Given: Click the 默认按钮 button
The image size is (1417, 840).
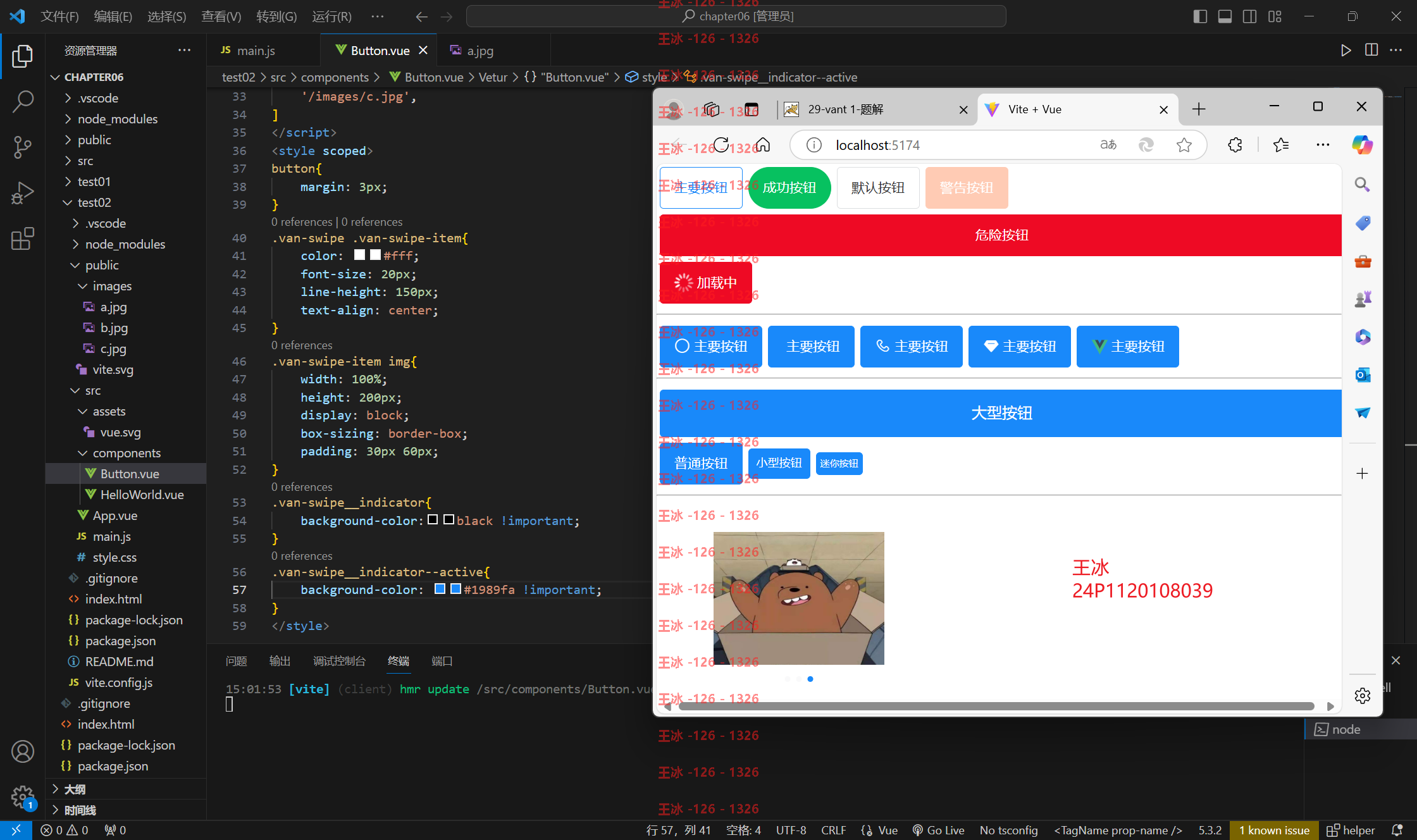Looking at the screenshot, I should click(878, 188).
